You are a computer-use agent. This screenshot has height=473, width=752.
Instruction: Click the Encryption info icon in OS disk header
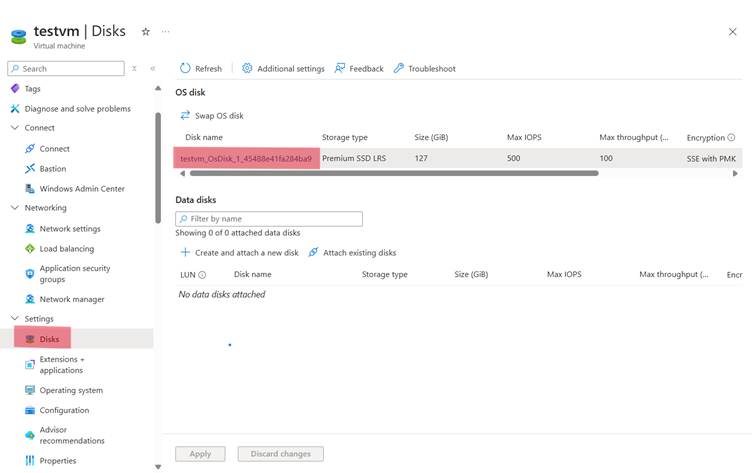tap(731, 137)
